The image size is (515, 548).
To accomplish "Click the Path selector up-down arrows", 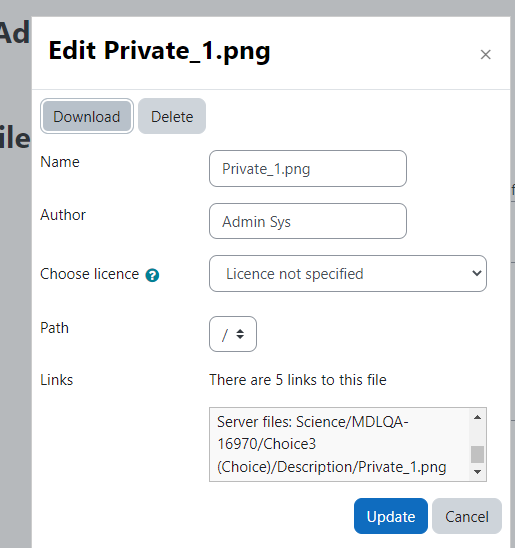I will pyautogui.click(x=240, y=334).
